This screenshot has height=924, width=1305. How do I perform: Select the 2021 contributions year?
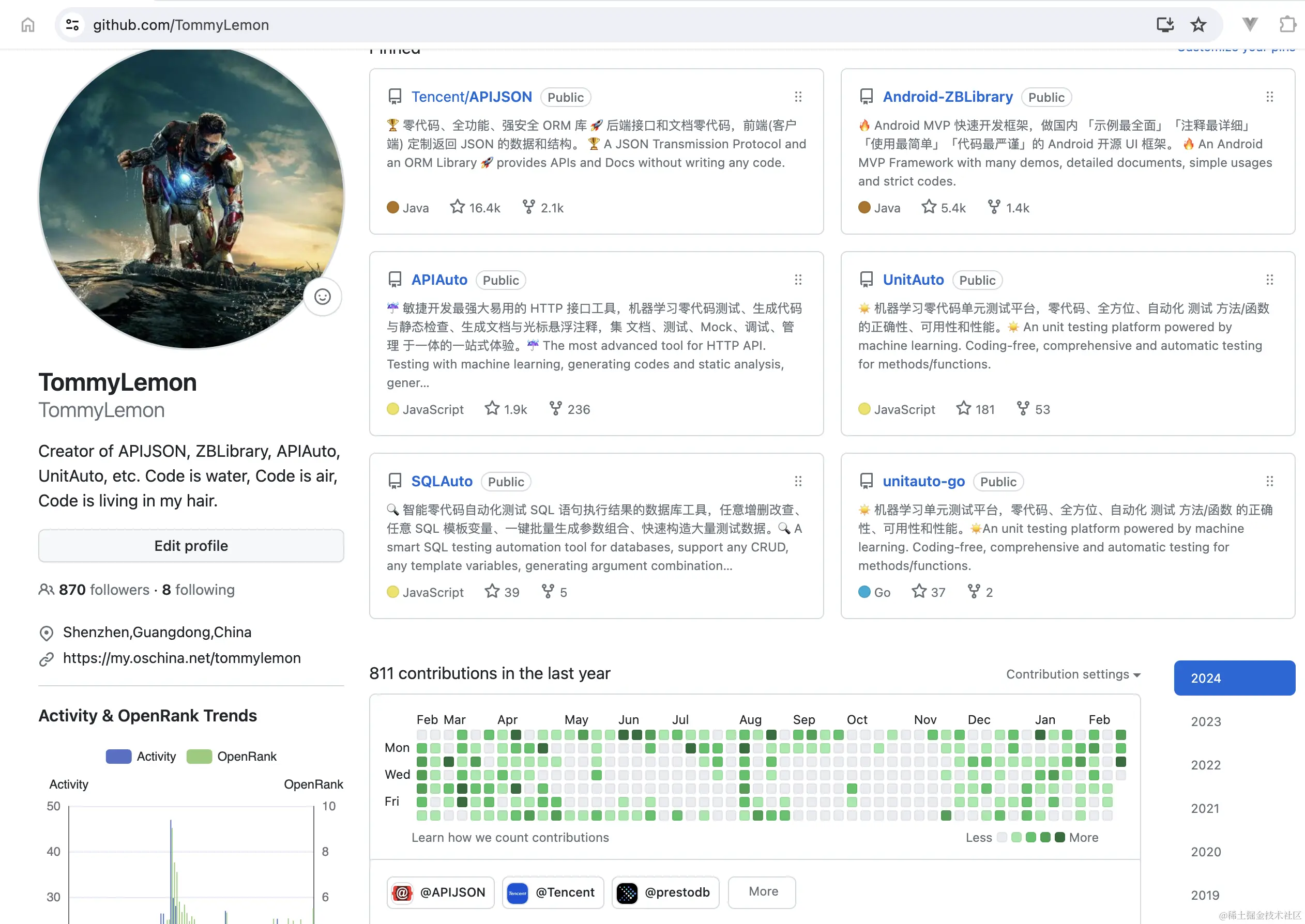[x=1205, y=808]
